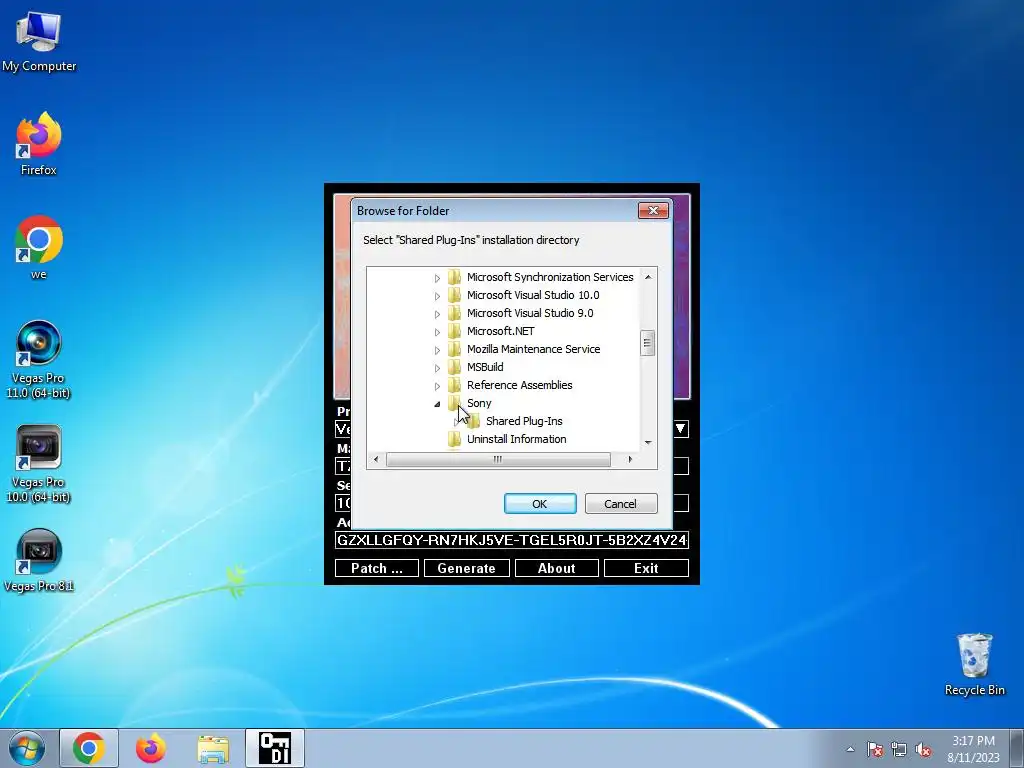Open the About button in keygen
Image resolution: width=1024 pixels, height=768 pixels.
point(556,568)
